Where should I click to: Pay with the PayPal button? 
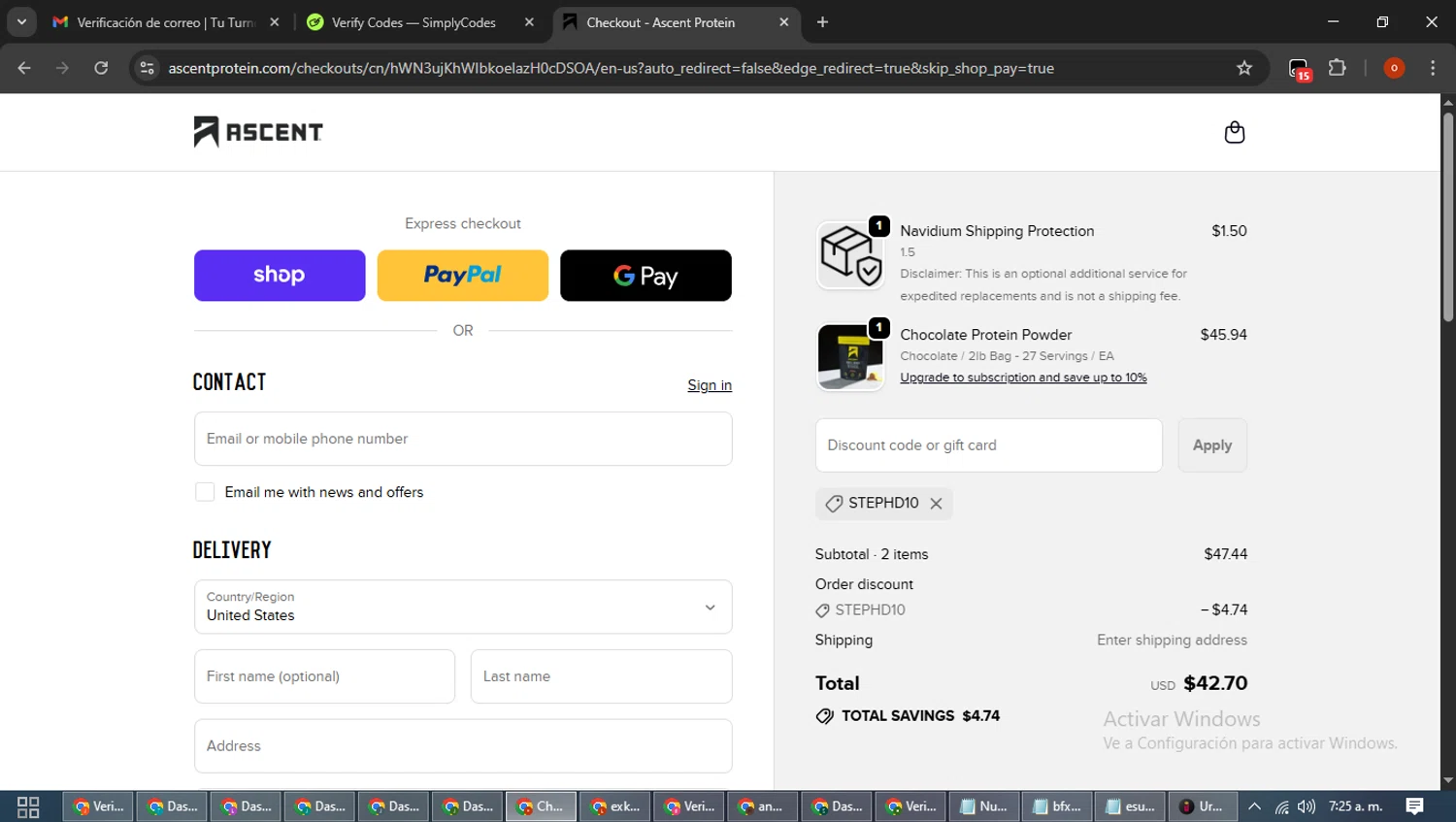click(x=463, y=276)
